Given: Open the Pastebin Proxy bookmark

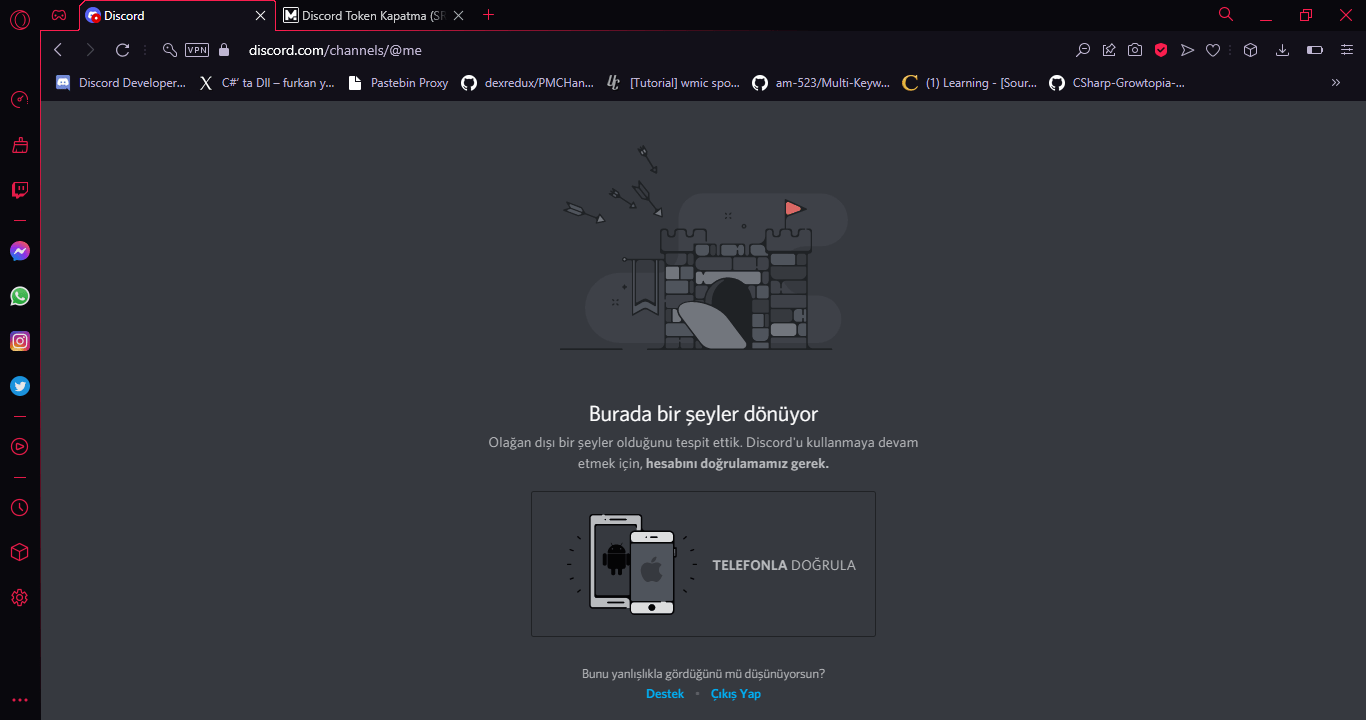Looking at the screenshot, I should [398, 83].
